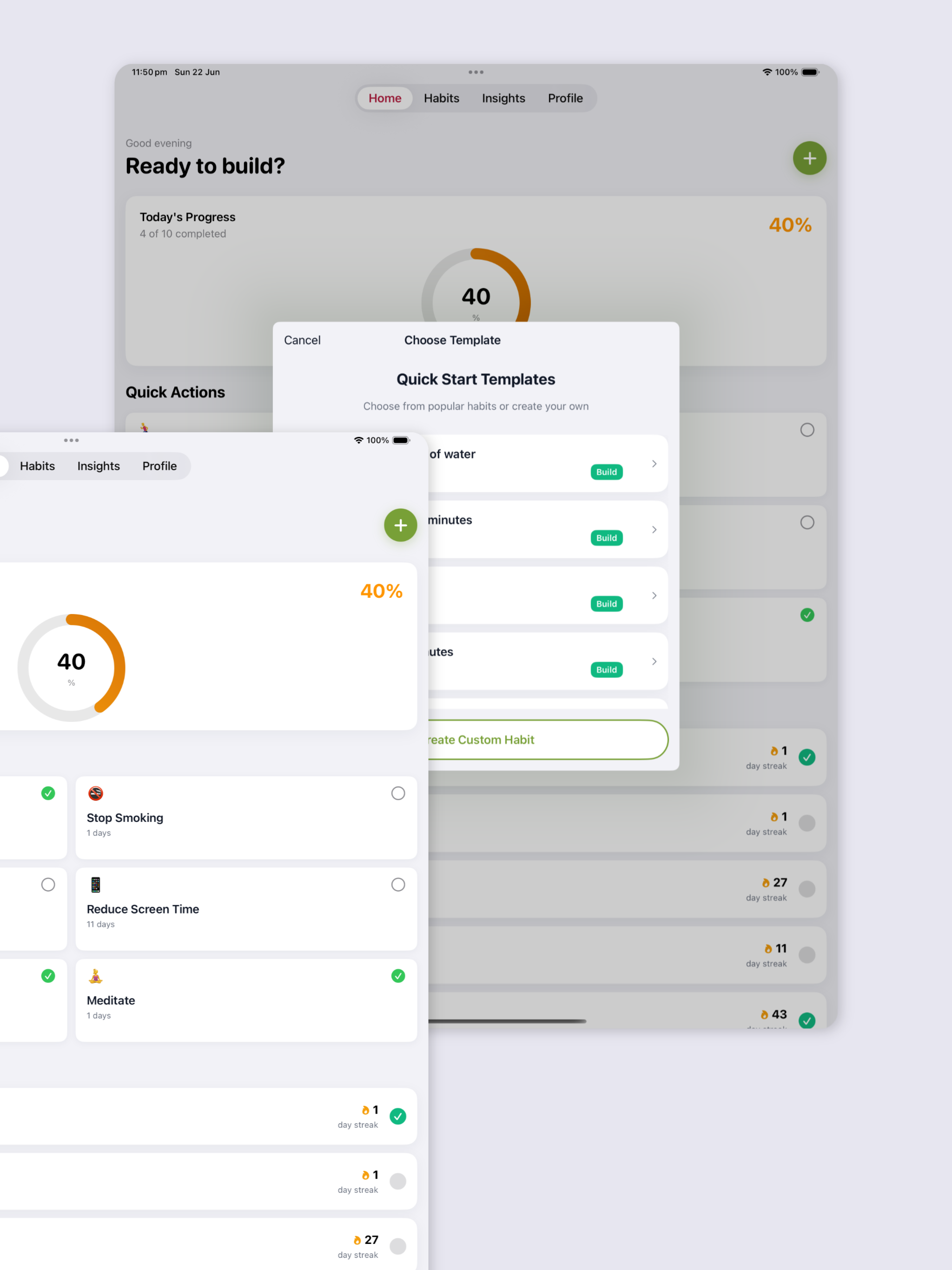This screenshot has height=1270, width=952.
Task: Click the meditating person icon on Meditate card
Action: pyautogui.click(x=95, y=975)
